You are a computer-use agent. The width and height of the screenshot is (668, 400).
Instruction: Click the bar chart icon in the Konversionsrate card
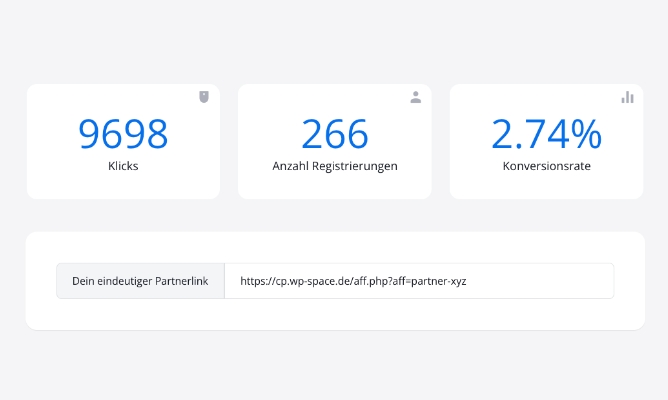[627, 97]
